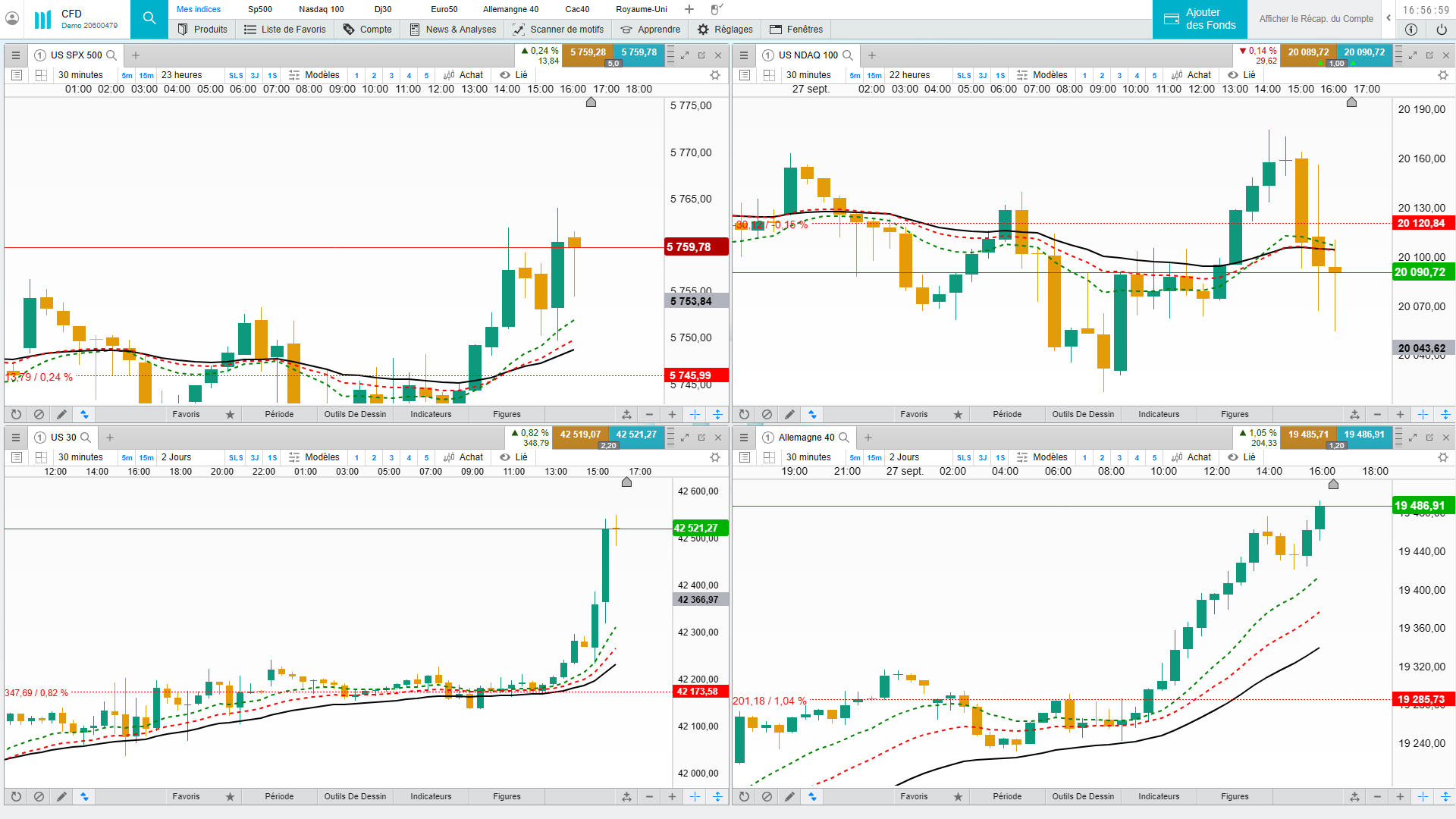Click the Ajouter des Fonds button
1456x819 pixels.
pyautogui.click(x=1200, y=19)
